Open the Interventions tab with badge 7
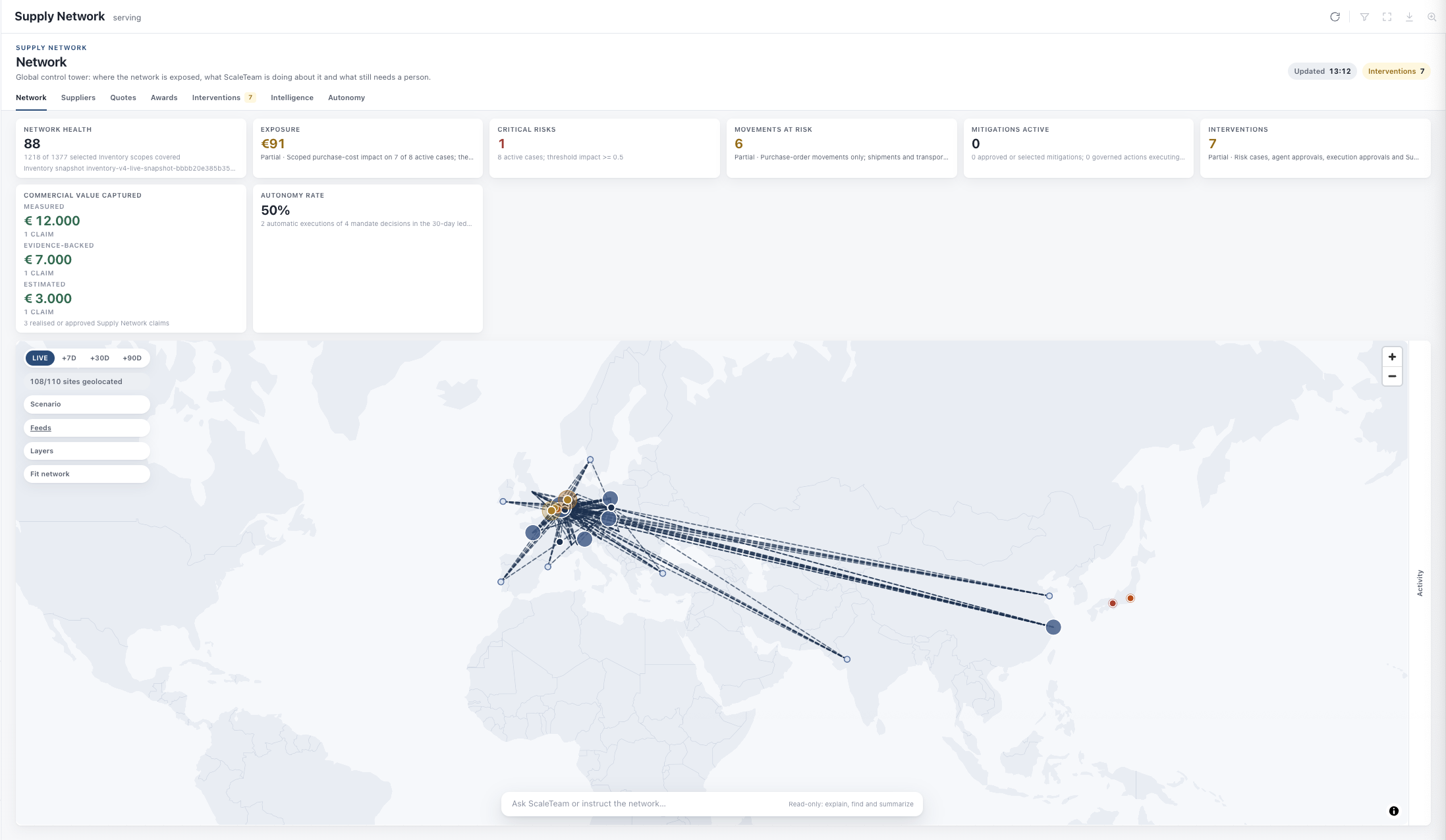The width and height of the screenshot is (1446, 840). coord(223,98)
